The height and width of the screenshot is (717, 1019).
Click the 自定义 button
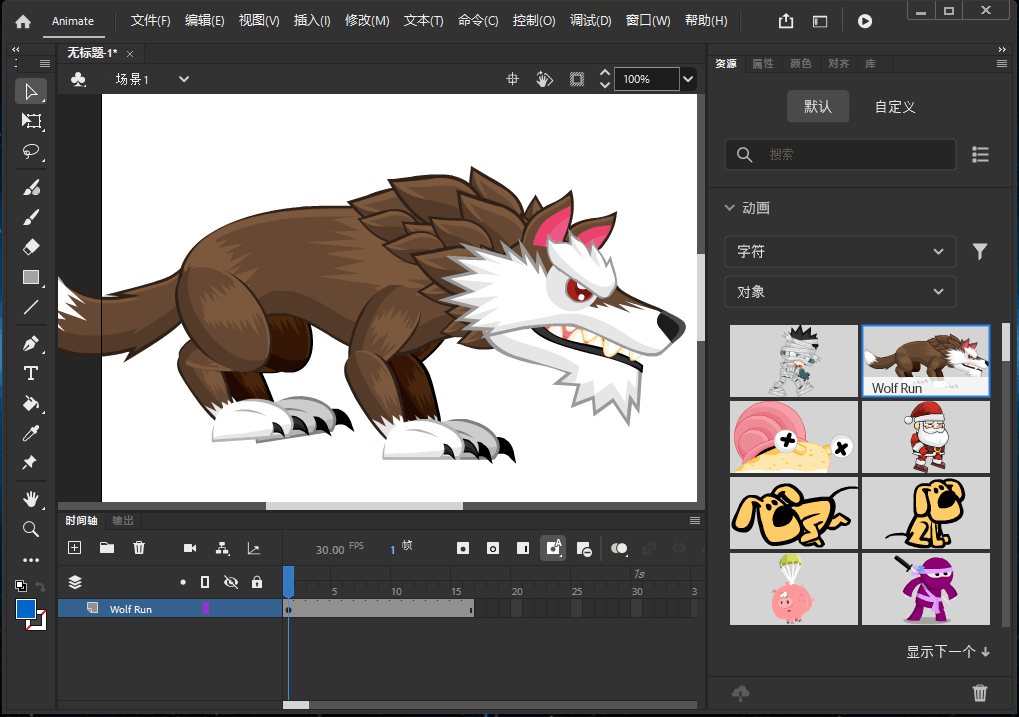pos(894,107)
